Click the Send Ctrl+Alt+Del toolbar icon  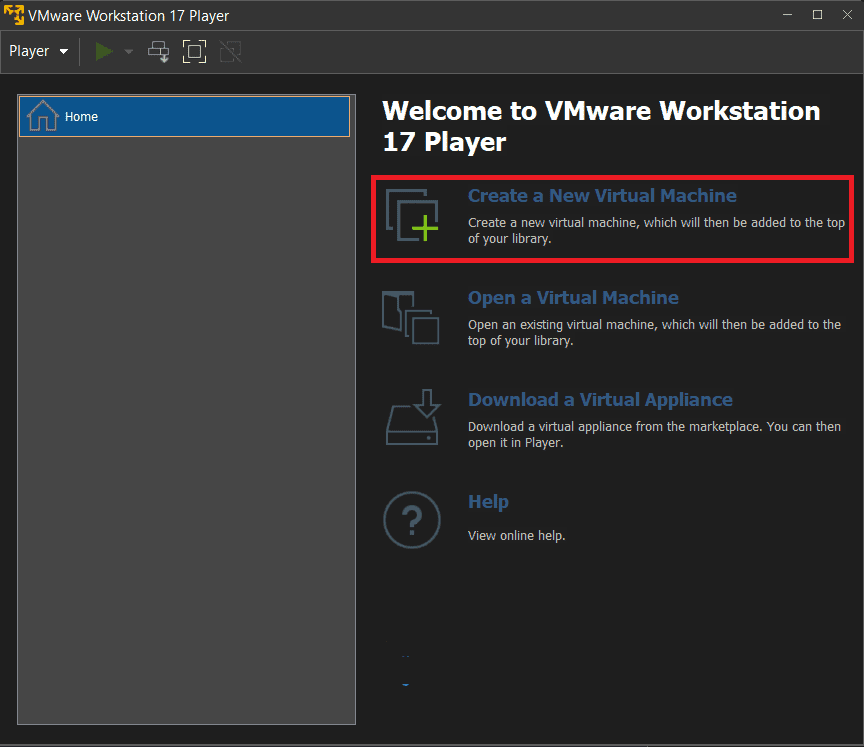[x=158, y=51]
